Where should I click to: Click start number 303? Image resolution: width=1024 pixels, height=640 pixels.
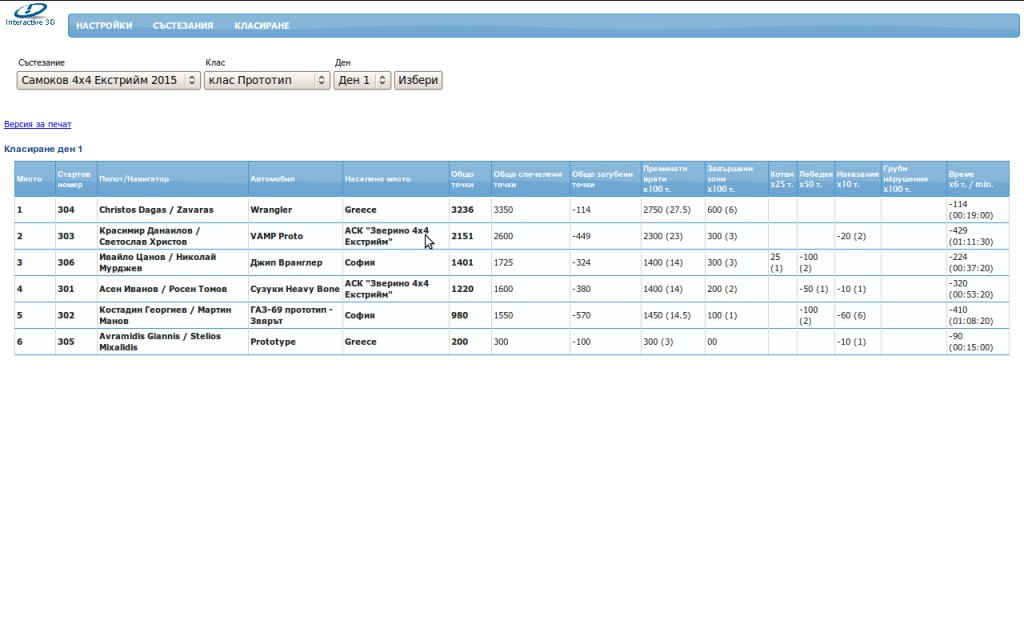(66, 236)
